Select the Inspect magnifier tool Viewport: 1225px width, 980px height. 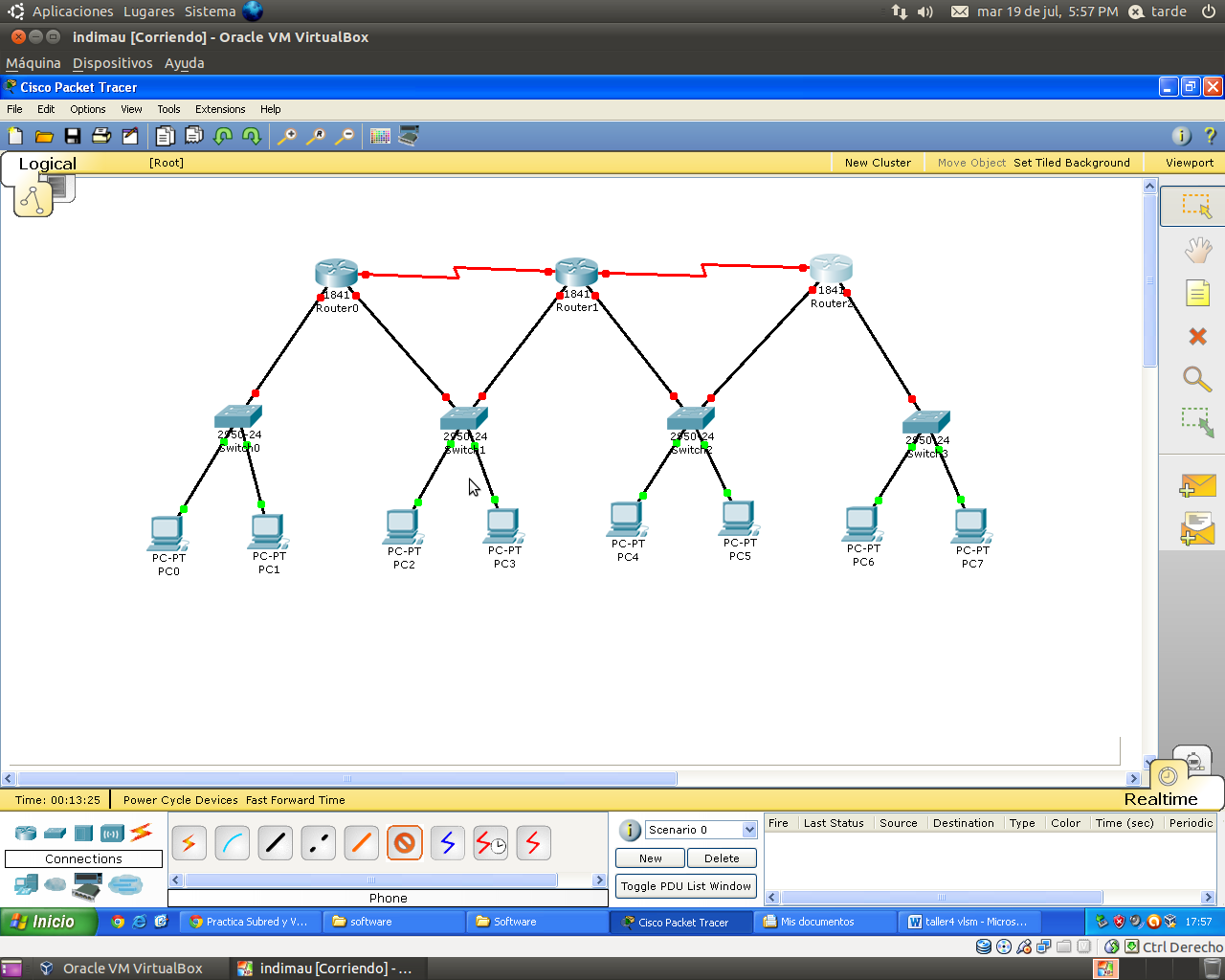(1197, 379)
